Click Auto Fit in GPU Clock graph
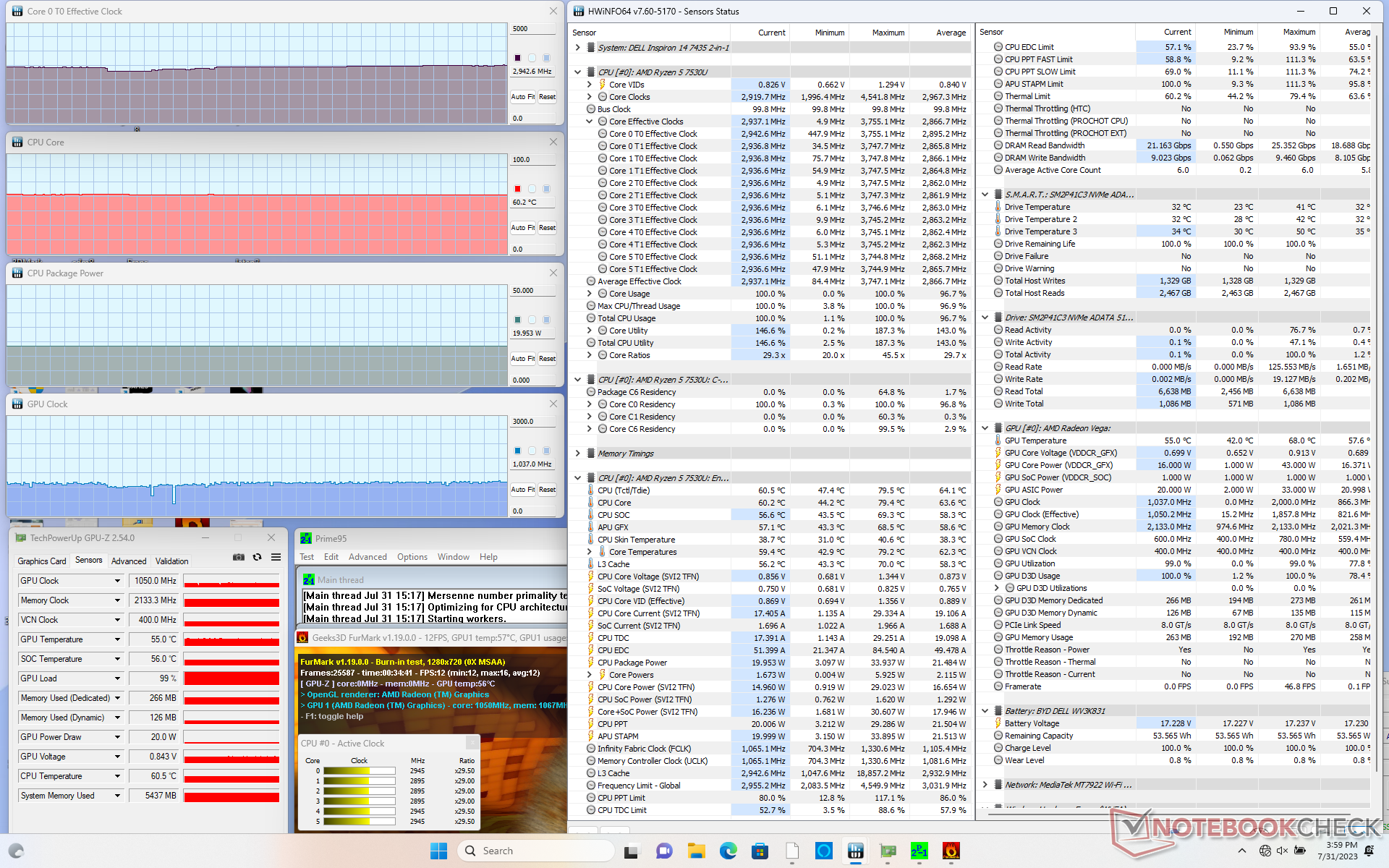This screenshot has height=868, width=1389. [x=523, y=489]
